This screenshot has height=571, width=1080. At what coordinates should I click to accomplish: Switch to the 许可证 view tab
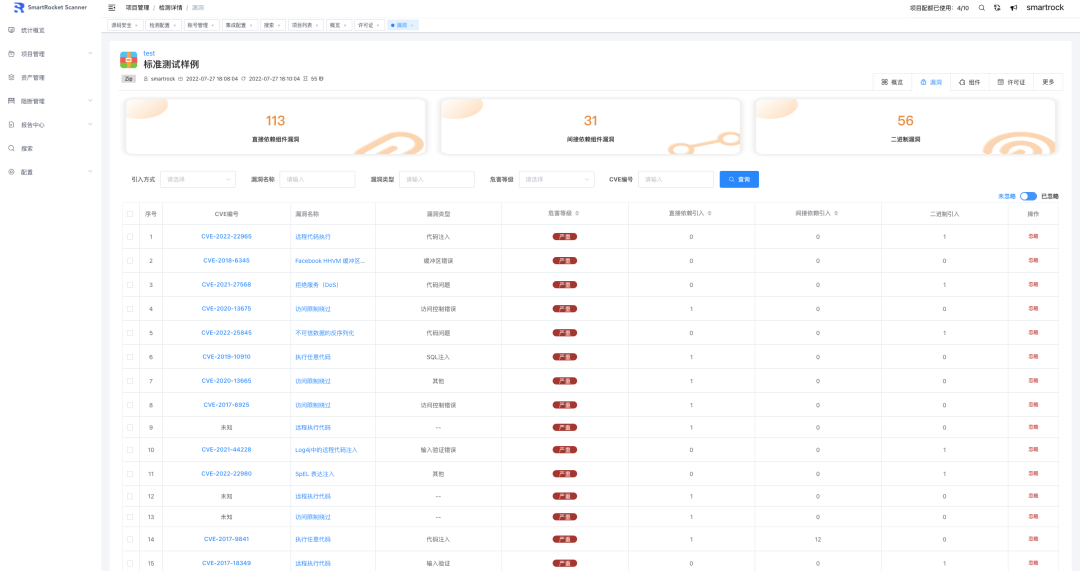point(1011,82)
